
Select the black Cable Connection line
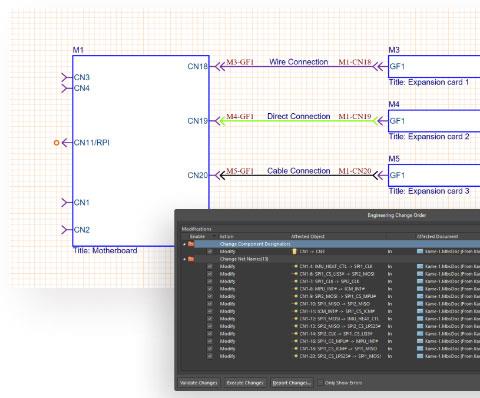298,175
